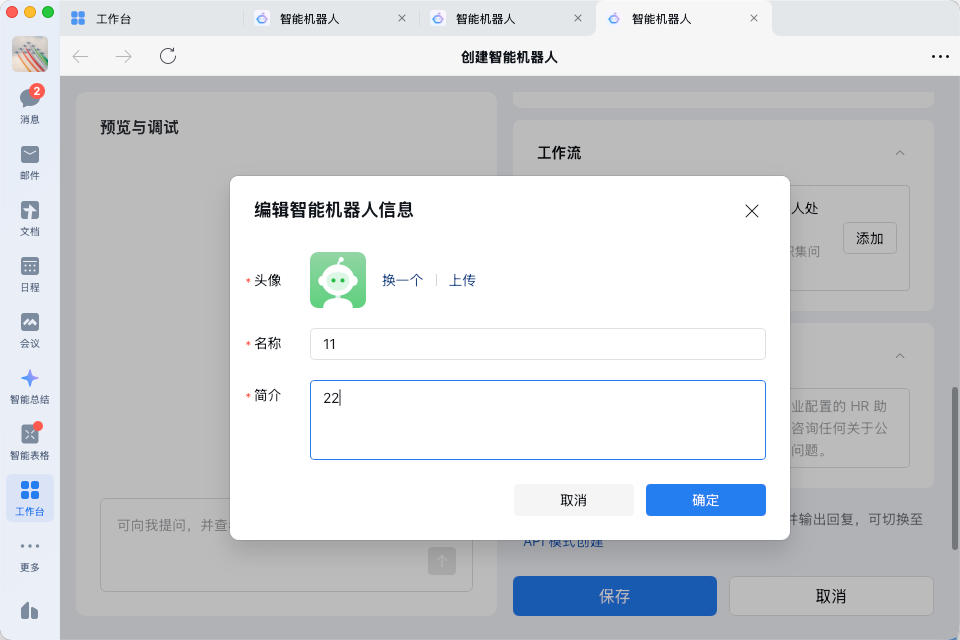Expand 更多 in the left sidebar
960x640 pixels.
click(30, 547)
